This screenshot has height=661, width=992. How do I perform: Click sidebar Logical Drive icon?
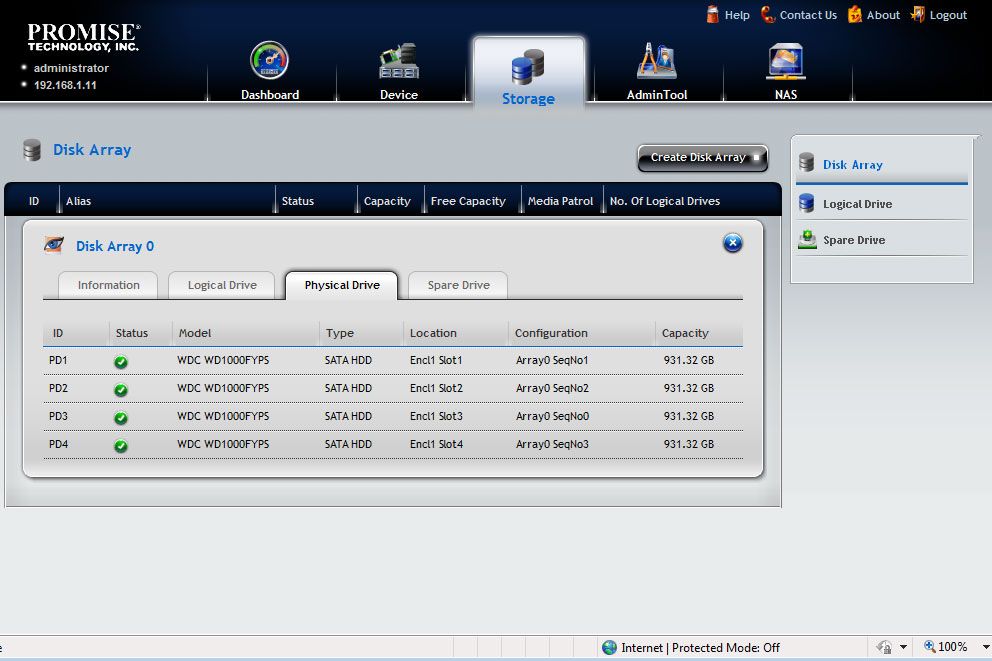806,203
